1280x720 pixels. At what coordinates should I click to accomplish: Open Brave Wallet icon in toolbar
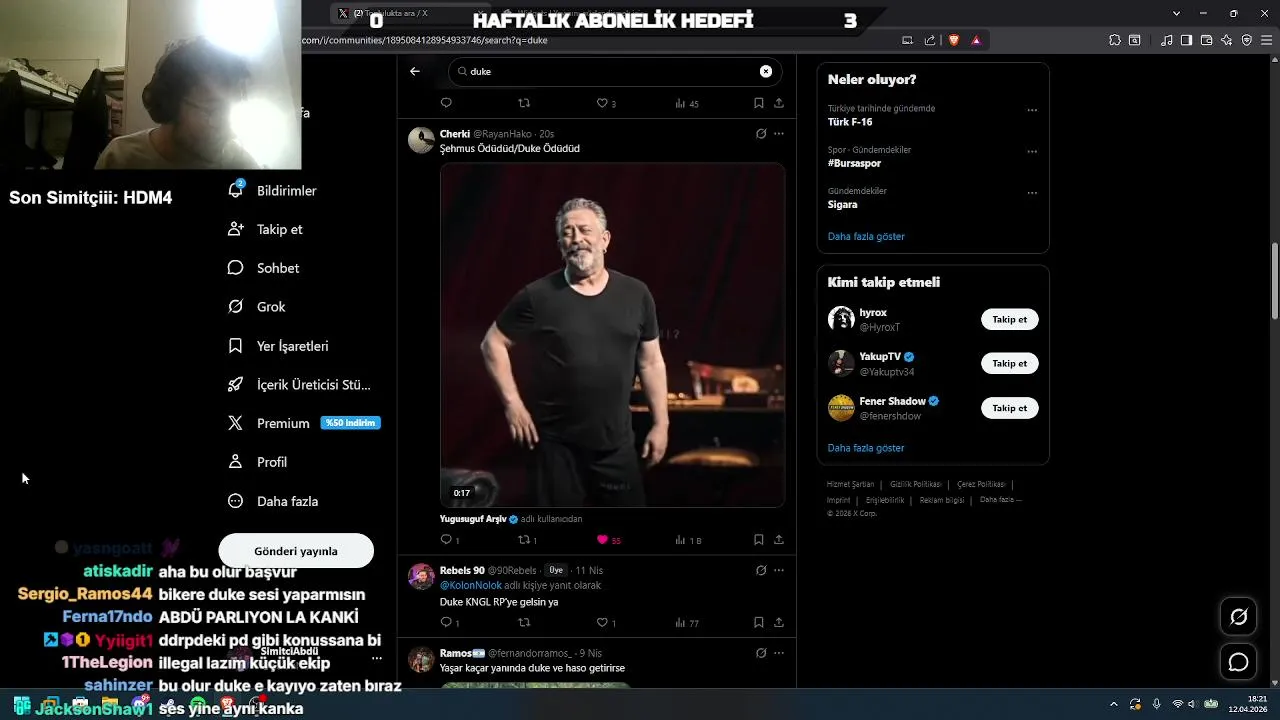coord(1206,40)
